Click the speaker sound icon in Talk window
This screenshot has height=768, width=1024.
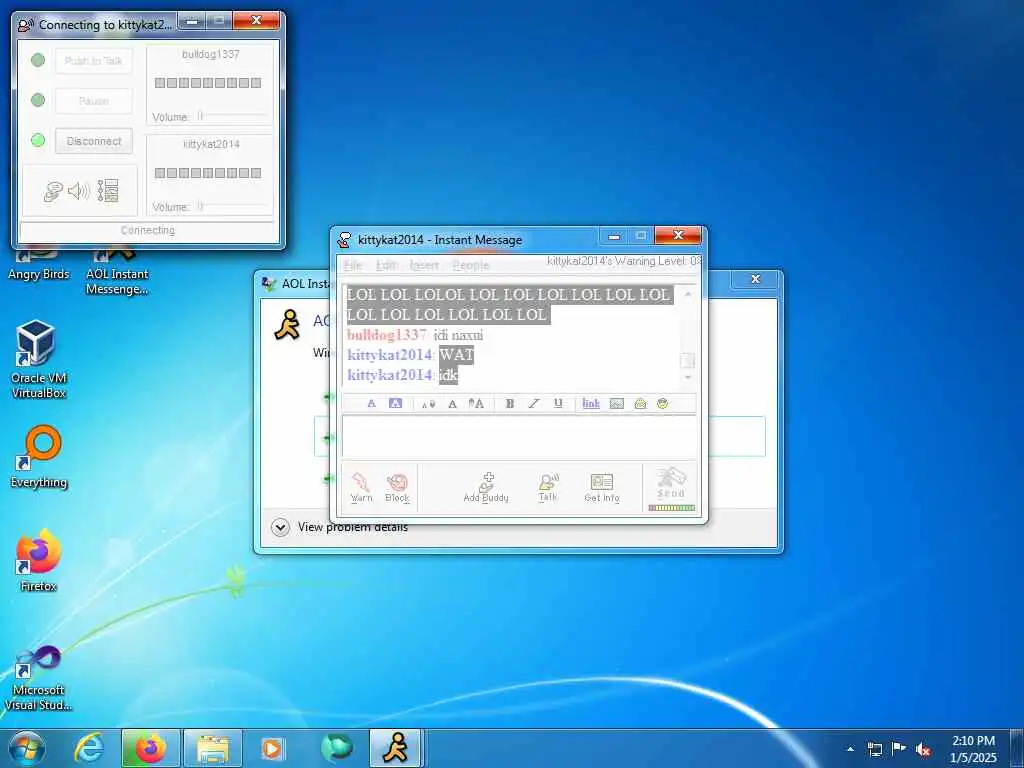click(x=79, y=191)
